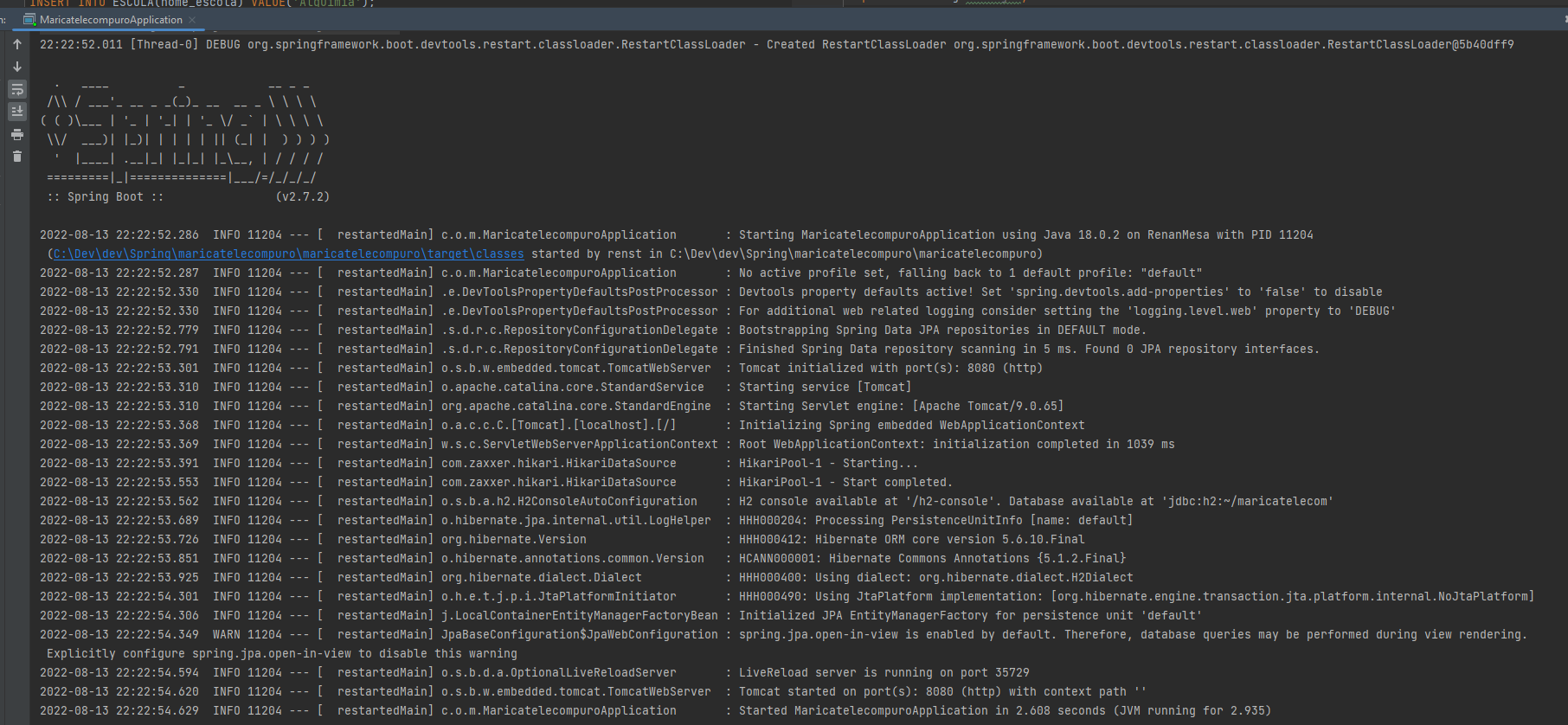This screenshot has height=725, width=1568.
Task: Click 'Explicitly configure spring.jpa.open-in-view' continuation line
Action: tap(282, 654)
